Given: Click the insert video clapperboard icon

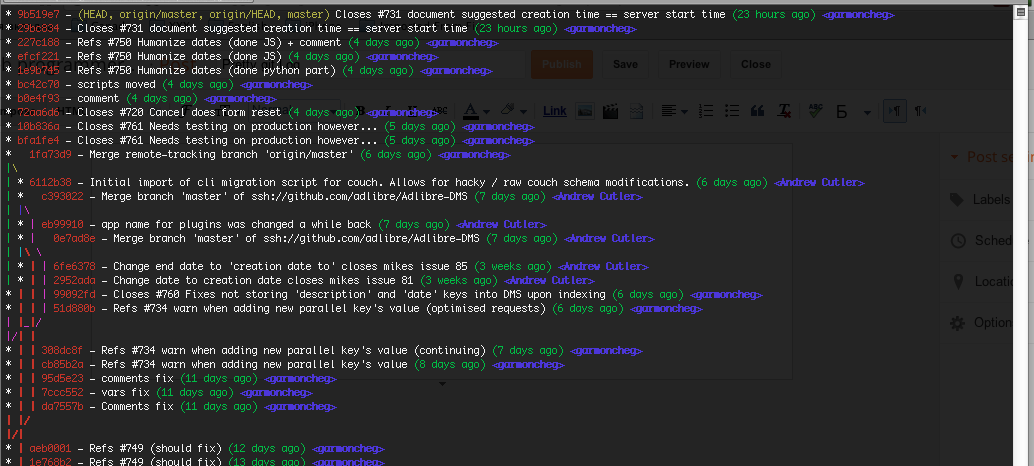Looking at the screenshot, I should point(609,110).
